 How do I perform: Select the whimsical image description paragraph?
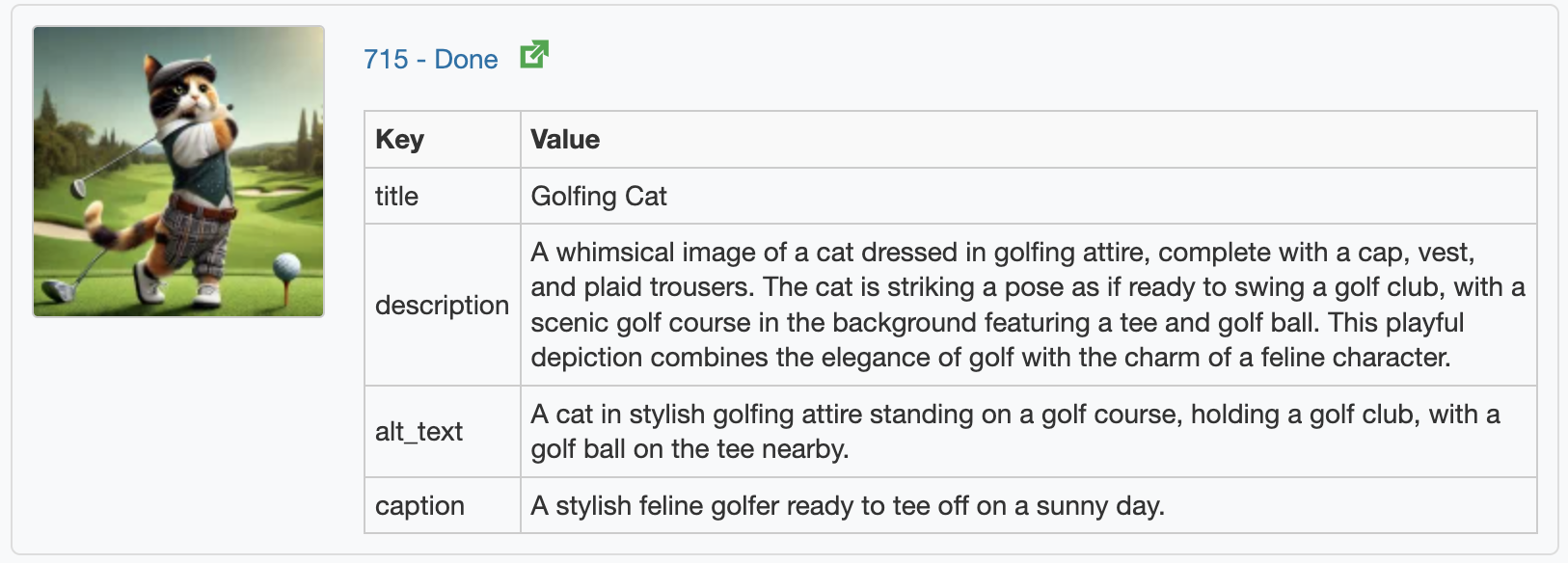pos(1028,305)
